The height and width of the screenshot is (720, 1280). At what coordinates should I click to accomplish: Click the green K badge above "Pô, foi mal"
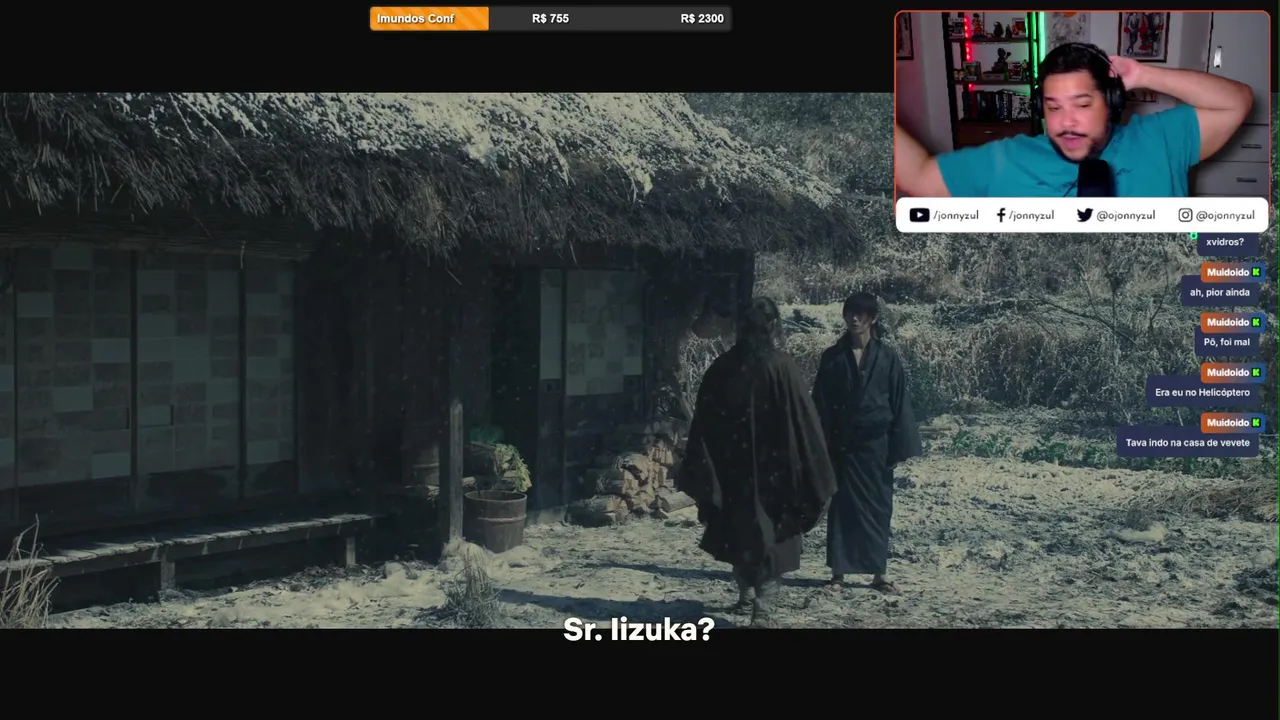(x=1257, y=322)
